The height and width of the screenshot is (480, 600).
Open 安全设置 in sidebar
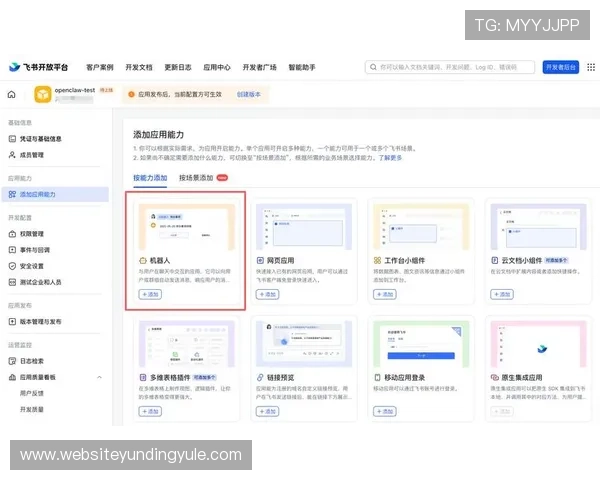[x=32, y=266]
